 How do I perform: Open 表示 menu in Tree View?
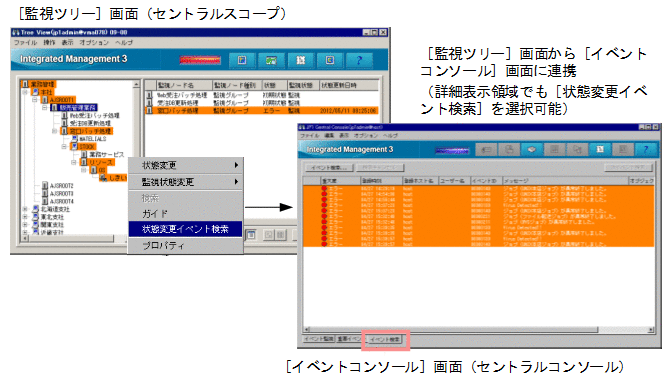pos(67,42)
